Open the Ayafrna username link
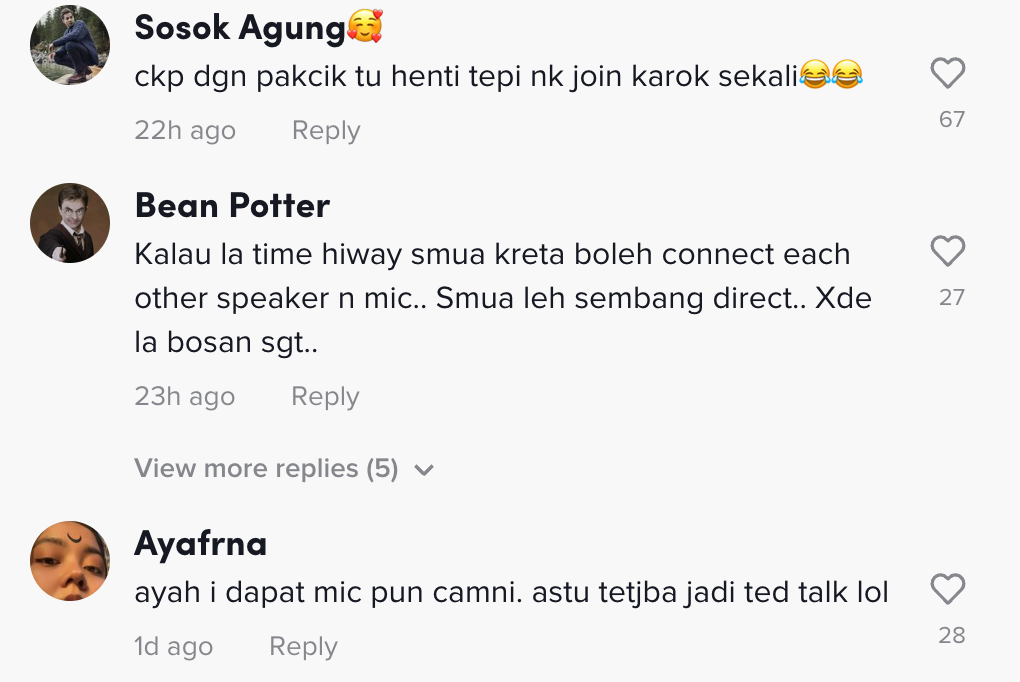 point(201,544)
